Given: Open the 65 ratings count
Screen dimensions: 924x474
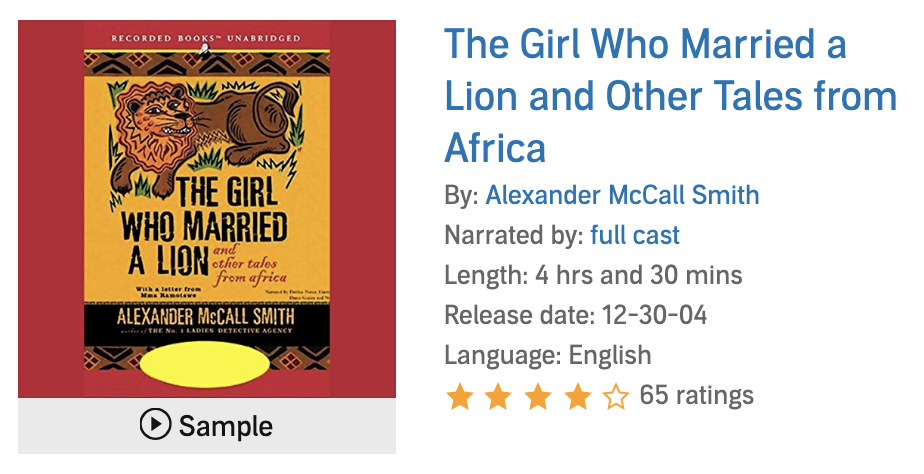Looking at the screenshot, I should click(x=696, y=395).
